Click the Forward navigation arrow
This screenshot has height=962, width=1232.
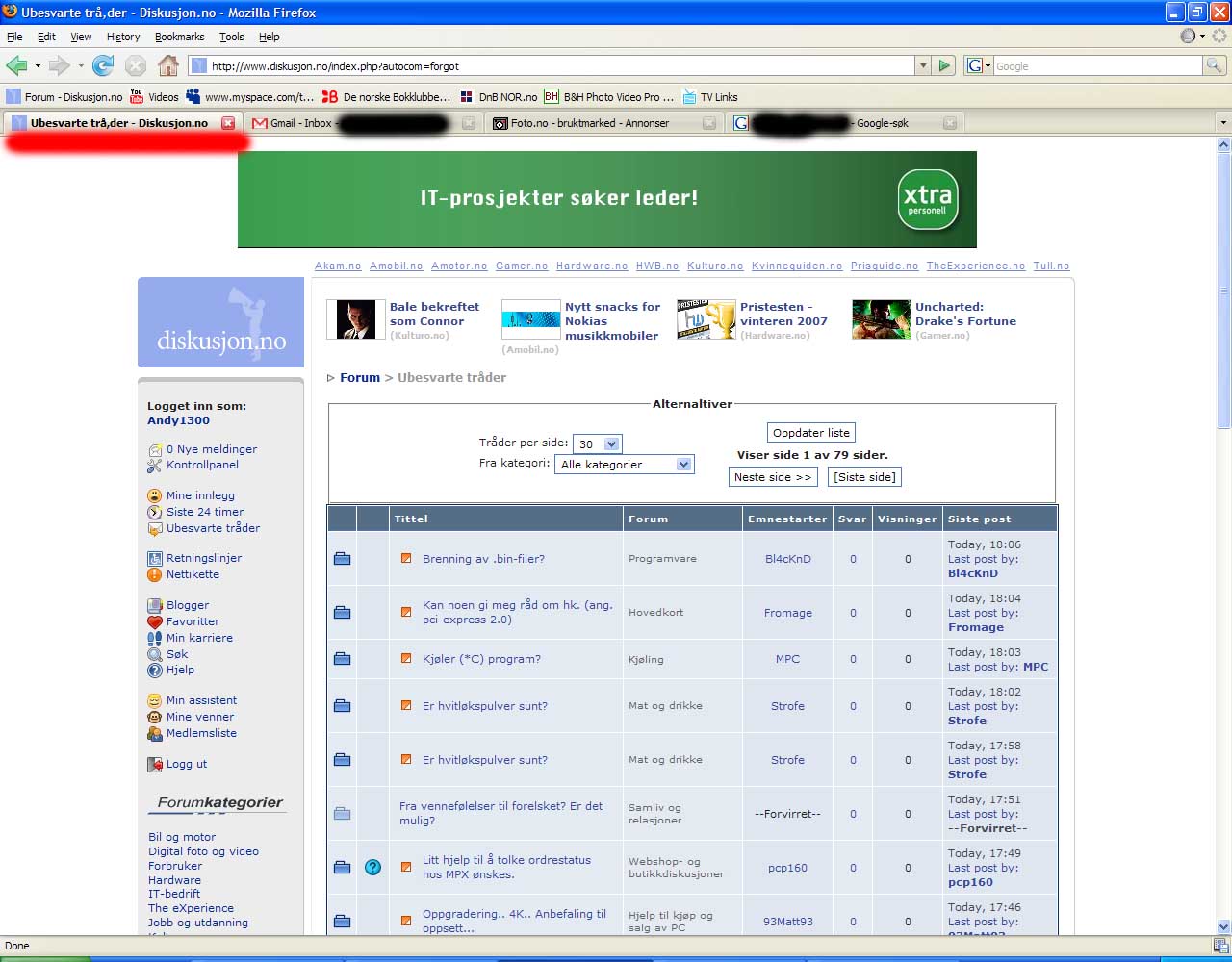(x=59, y=65)
